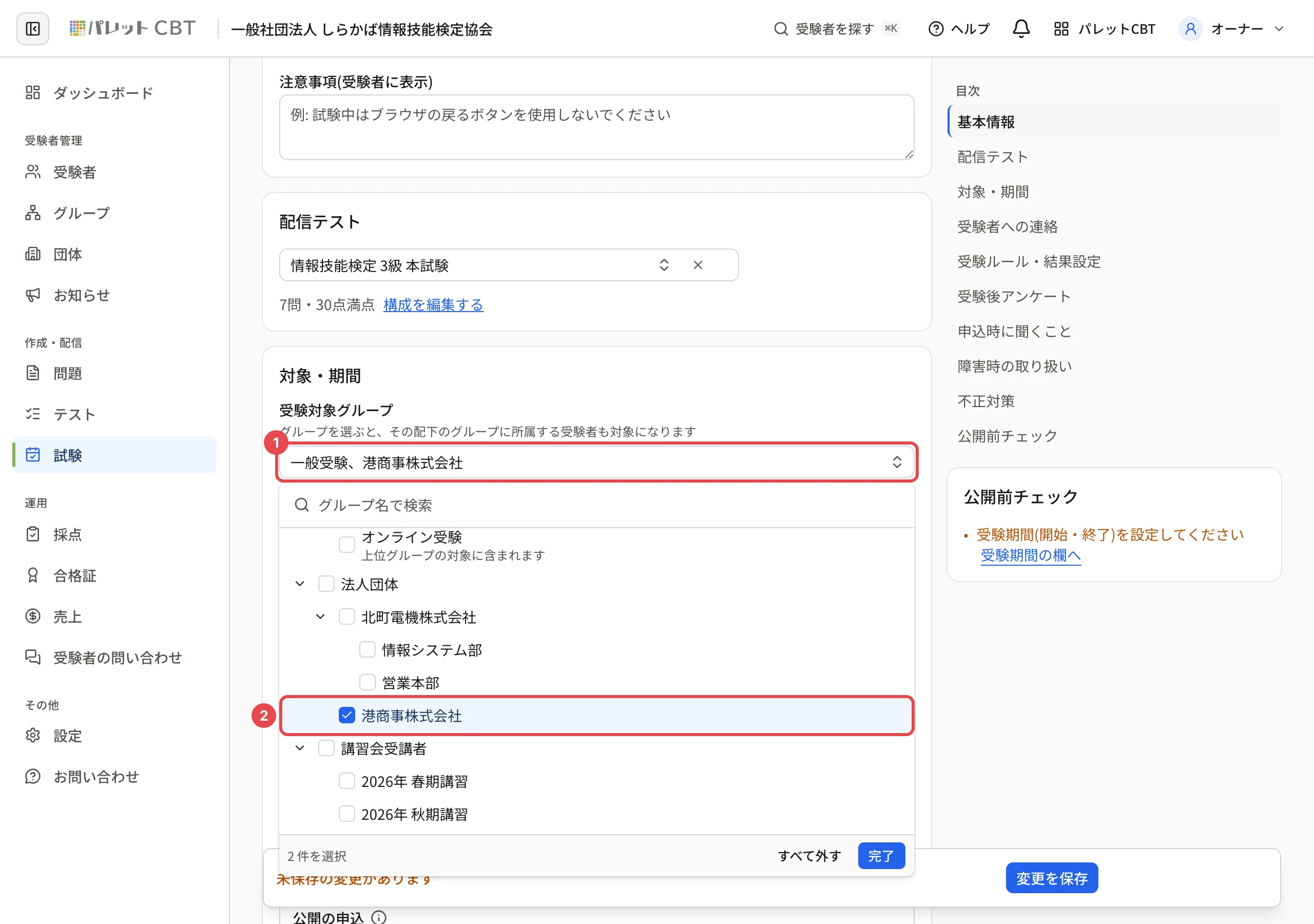1314x924 pixels.
Task: Collapse the 講習会受講者 tree node
Action: (x=299, y=748)
